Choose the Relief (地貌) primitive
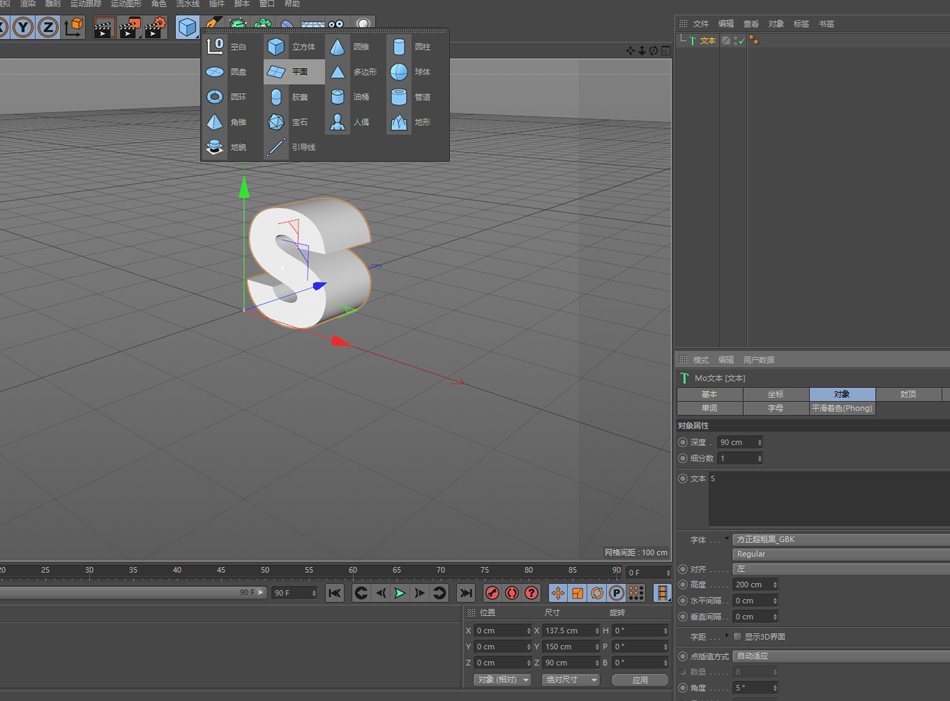950x701 pixels. (227, 147)
